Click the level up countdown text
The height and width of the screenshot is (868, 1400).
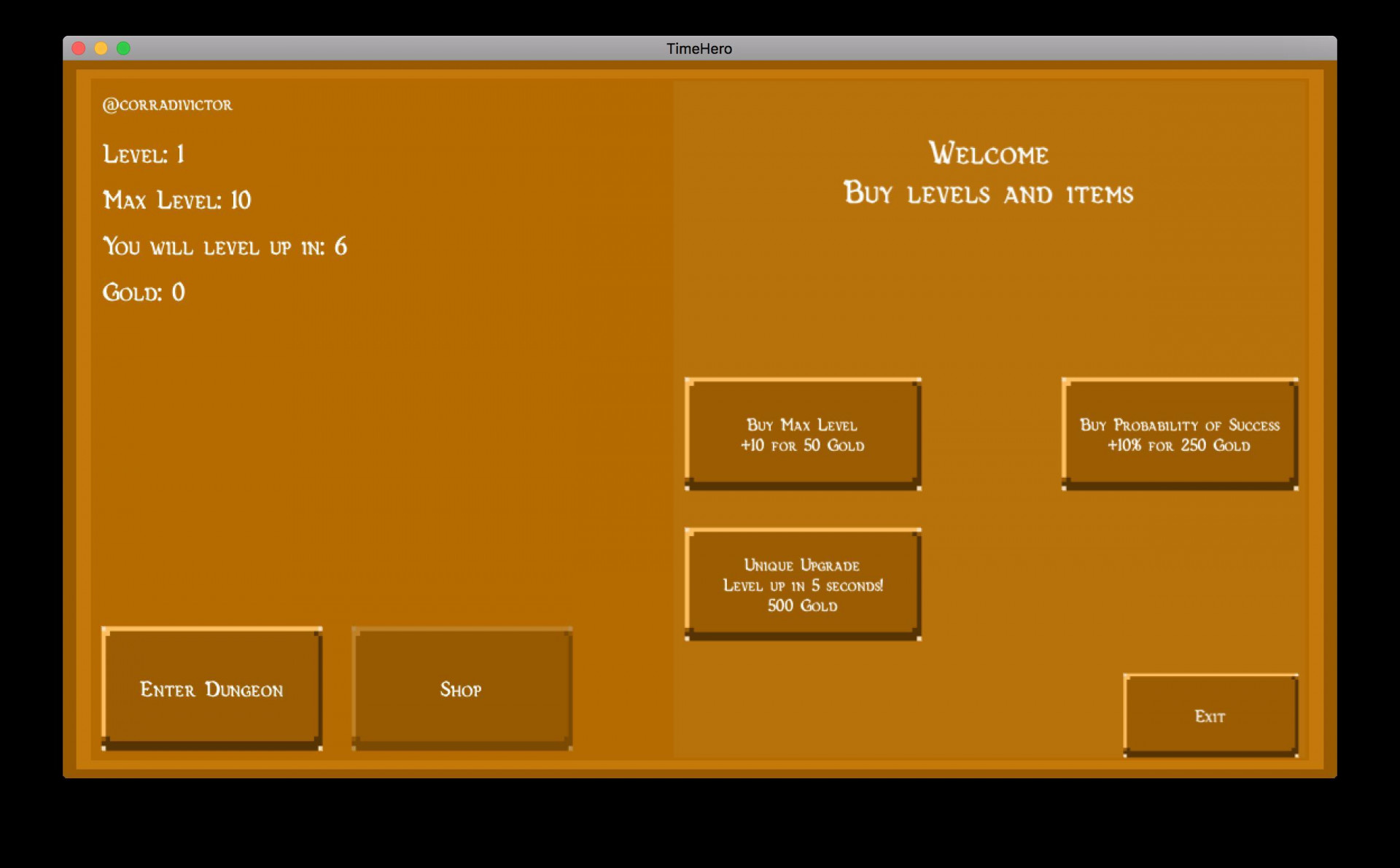pos(225,247)
